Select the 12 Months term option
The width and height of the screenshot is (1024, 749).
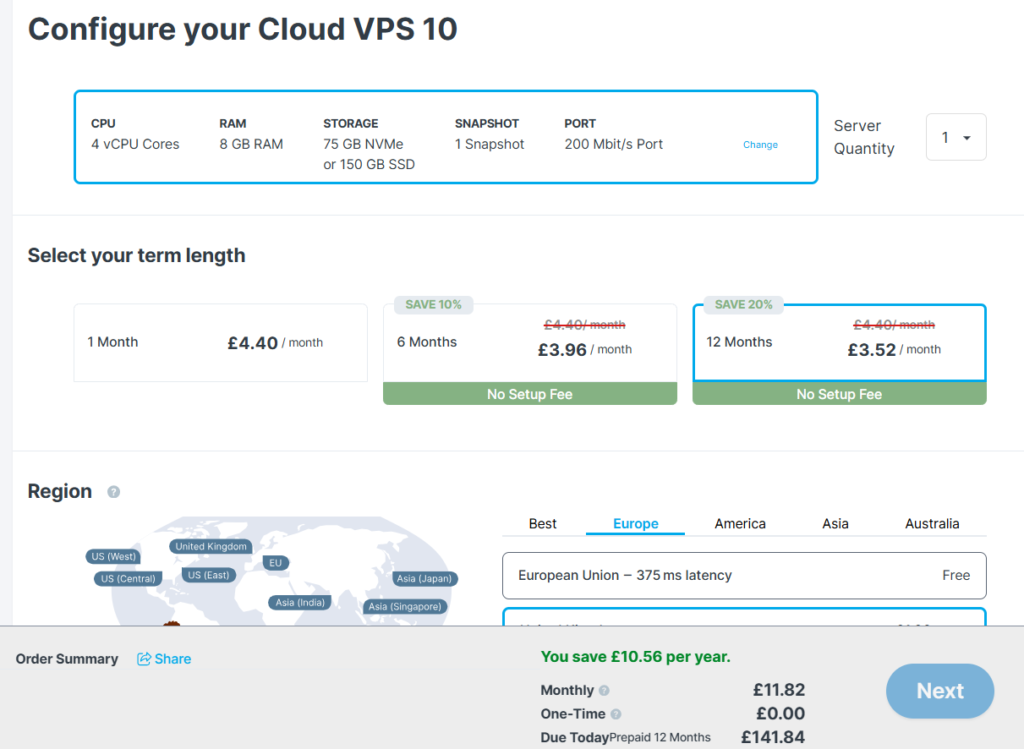pos(838,343)
